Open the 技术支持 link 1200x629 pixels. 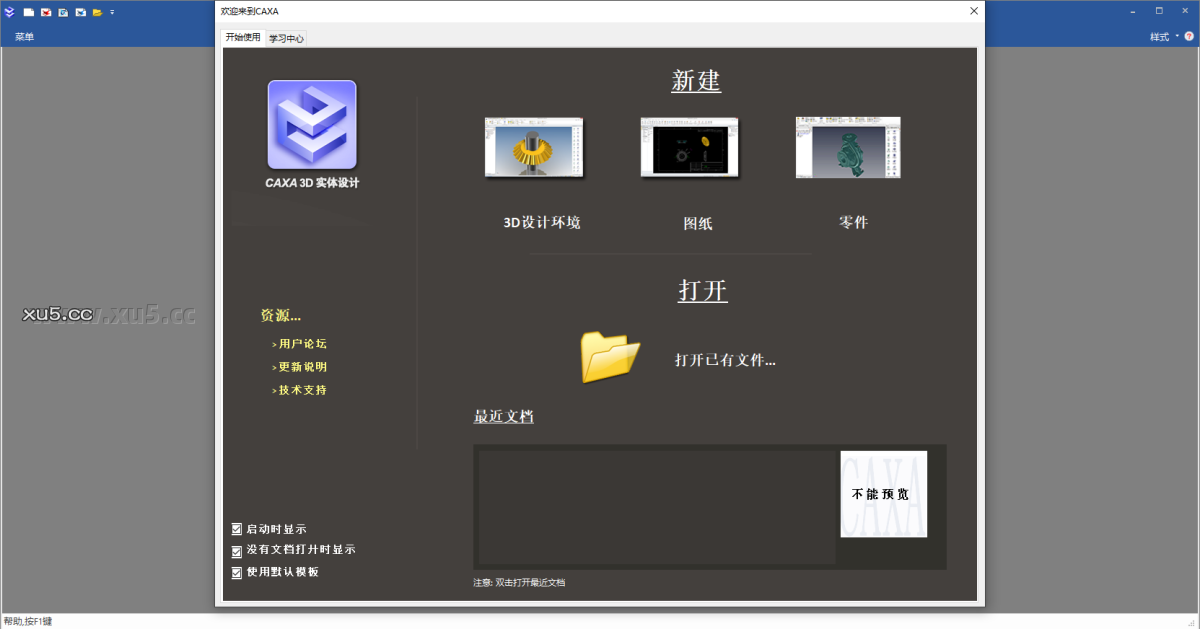coord(299,389)
